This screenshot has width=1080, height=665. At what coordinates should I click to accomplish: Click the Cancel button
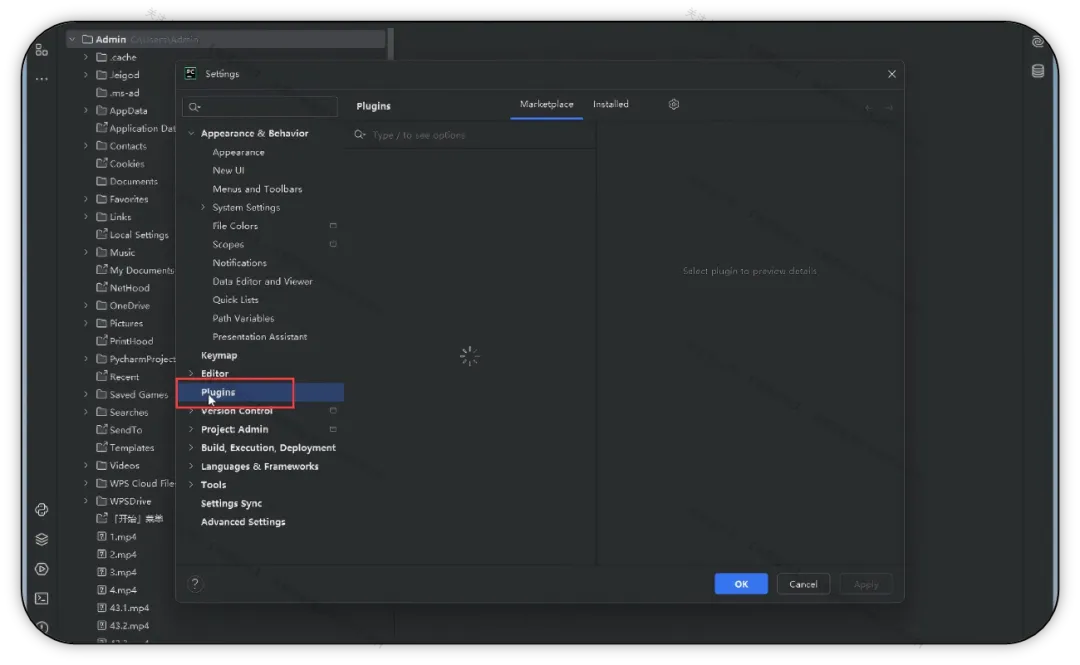pos(803,584)
